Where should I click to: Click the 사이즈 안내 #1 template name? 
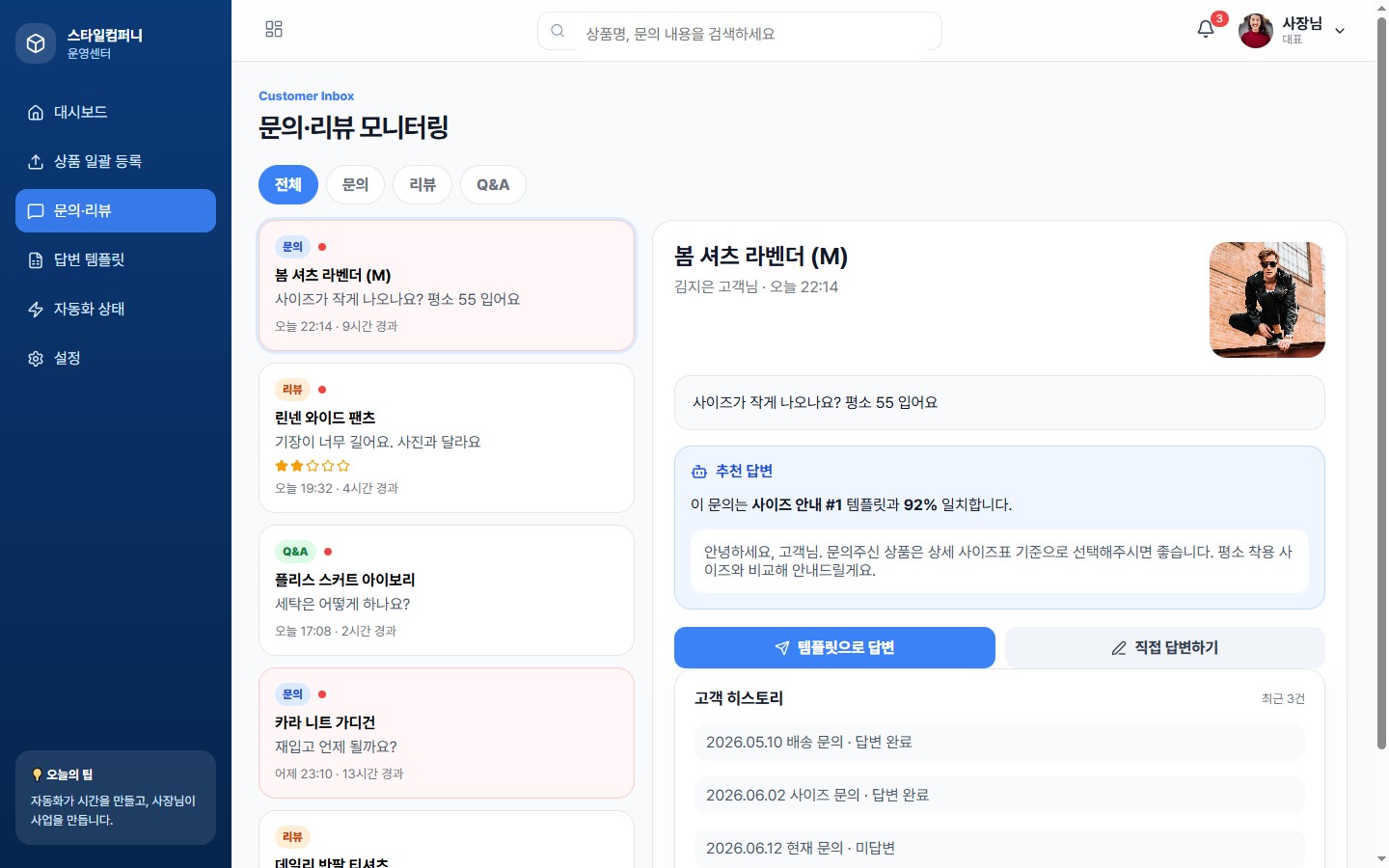(797, 505)
